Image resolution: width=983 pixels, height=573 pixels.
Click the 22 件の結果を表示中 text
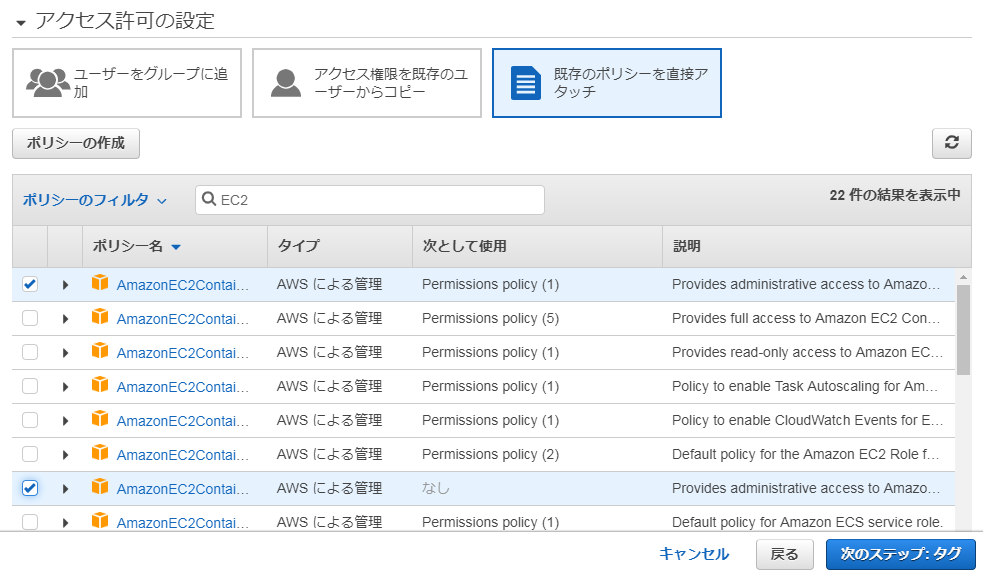[x=895, y=195]
